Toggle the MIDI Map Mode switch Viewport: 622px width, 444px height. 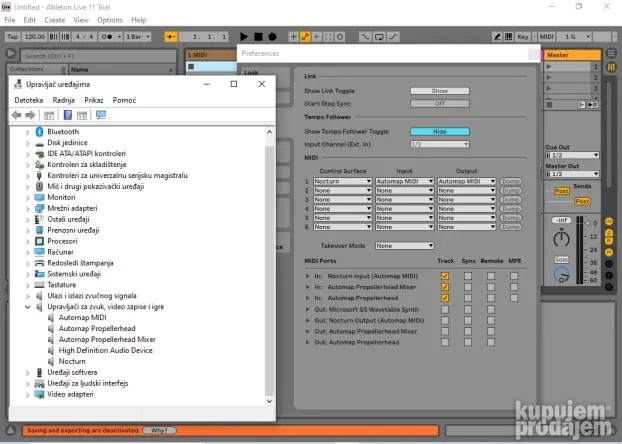[x=546, y=37]
